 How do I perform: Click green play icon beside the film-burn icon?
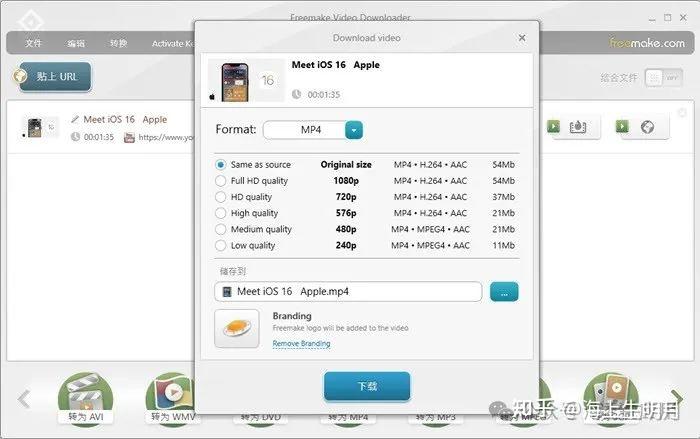[553, 126]
